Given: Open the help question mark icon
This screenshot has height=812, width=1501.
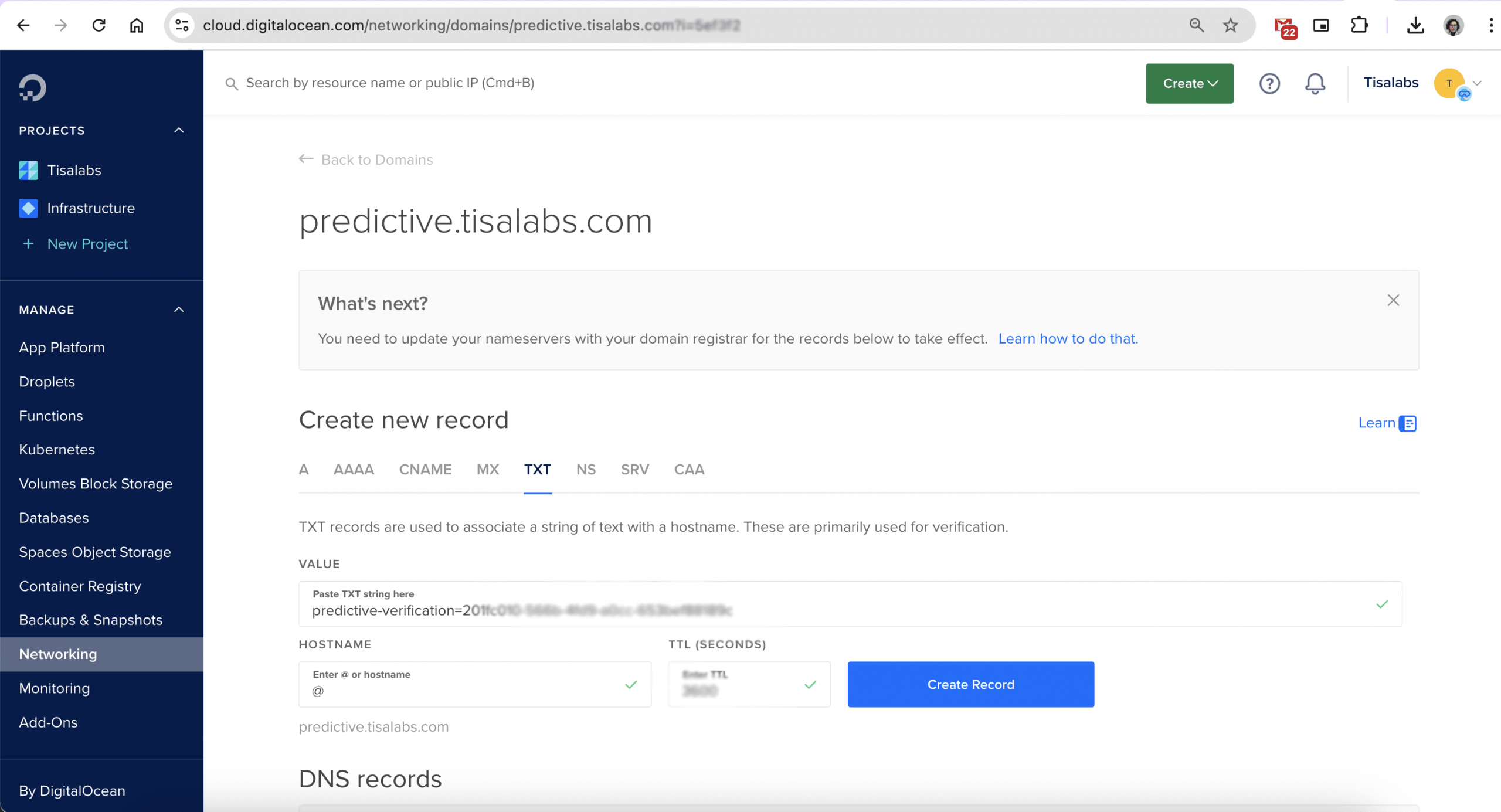Looking at the screenshot, I should click(x=1269, y=83).
